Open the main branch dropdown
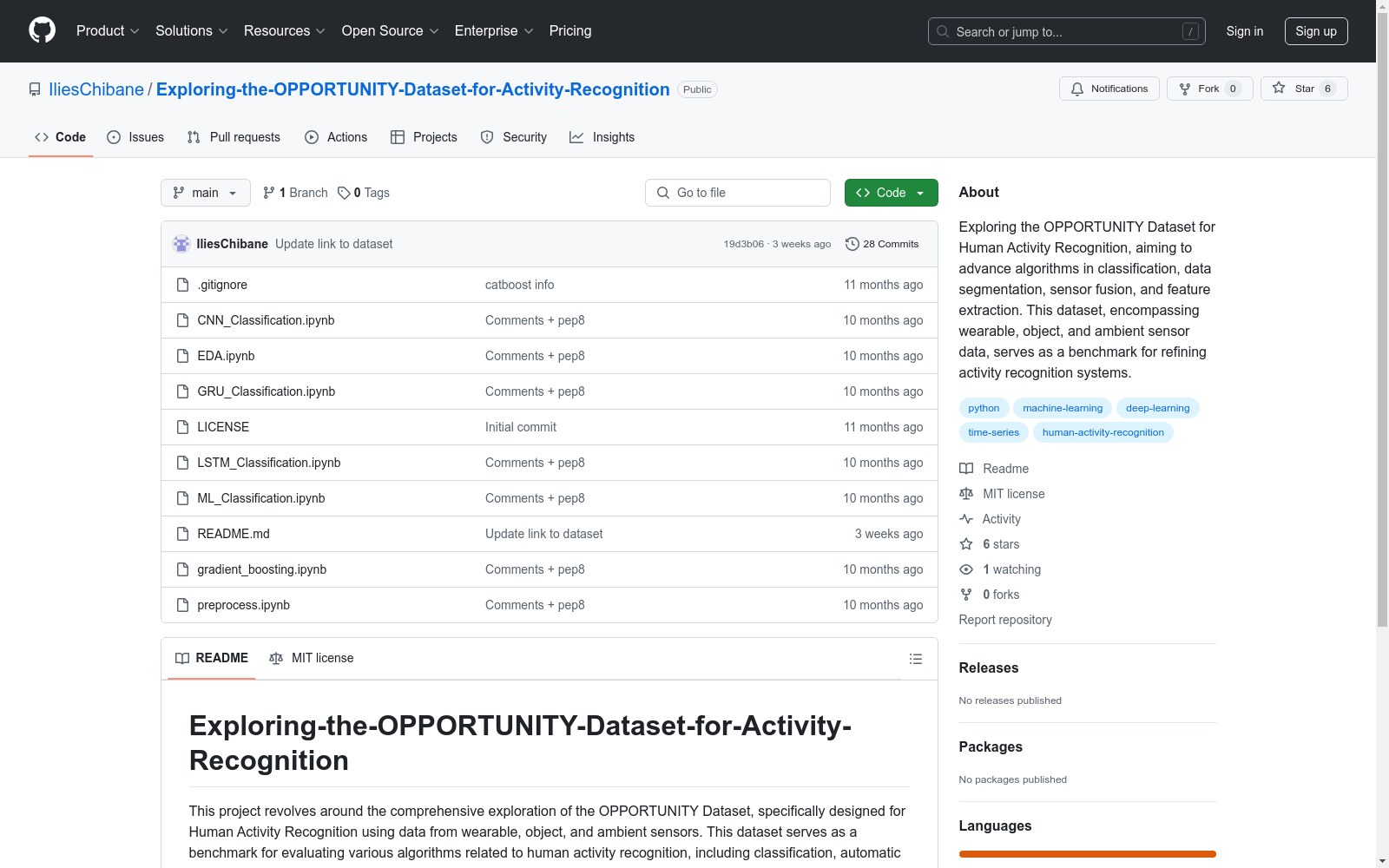Viewport: 1389px width, 868px height. point(205,193)
